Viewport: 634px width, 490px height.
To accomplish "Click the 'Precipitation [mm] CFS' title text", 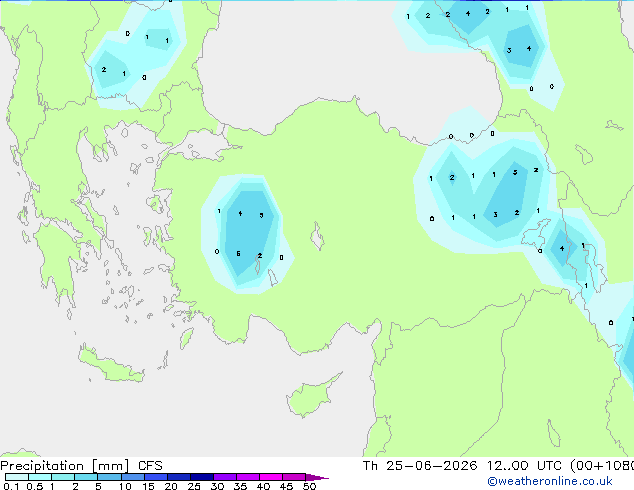I will click(81, 466).
